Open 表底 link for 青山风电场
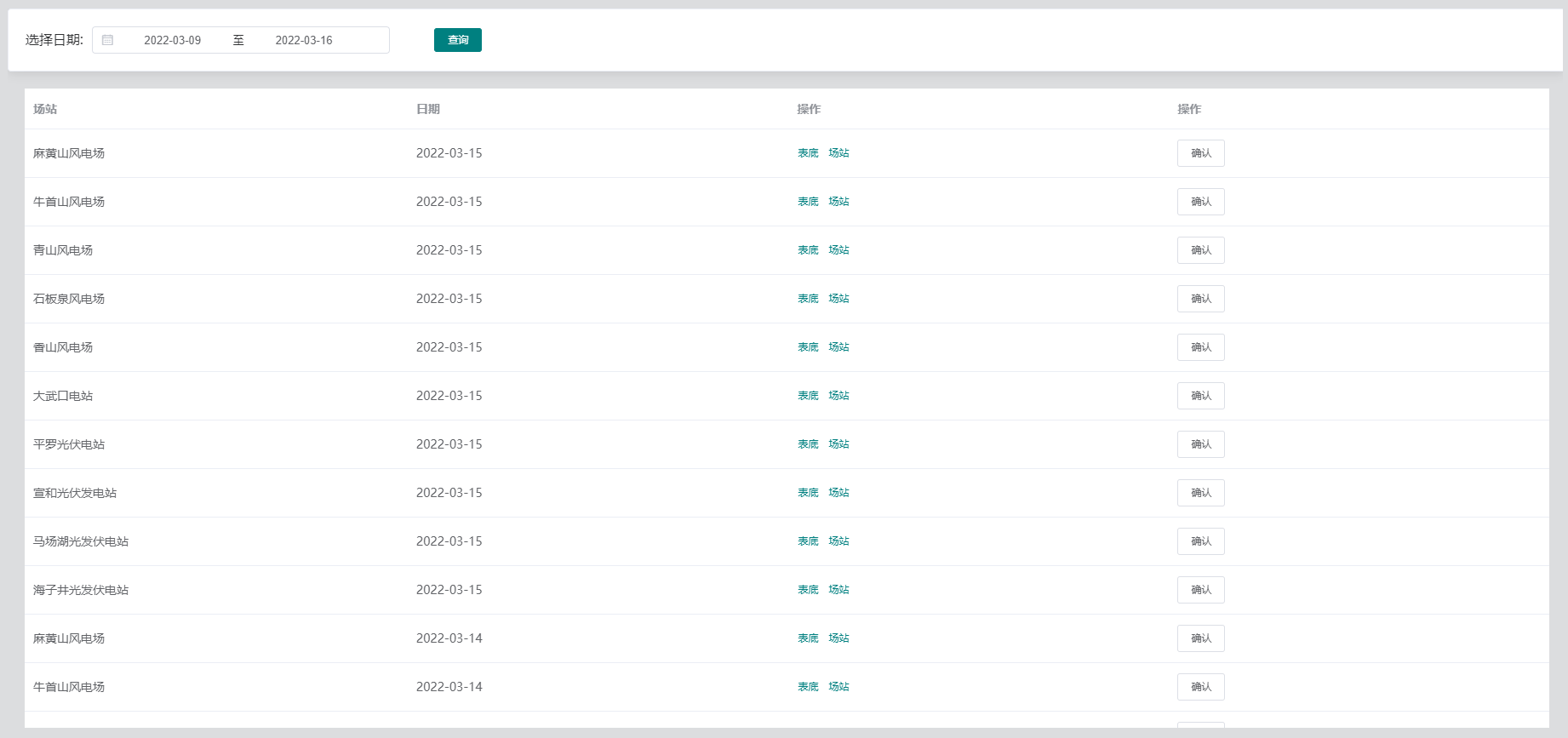Viewport: 1568px width, 738px height. [x=808, y=250]
